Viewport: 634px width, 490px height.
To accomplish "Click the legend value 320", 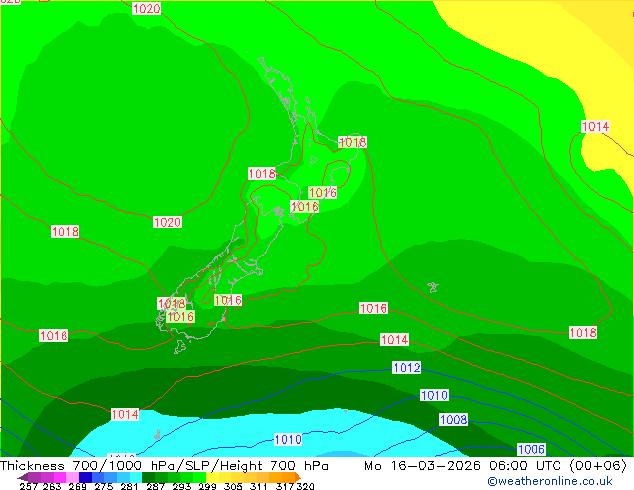I will [305, 486].
